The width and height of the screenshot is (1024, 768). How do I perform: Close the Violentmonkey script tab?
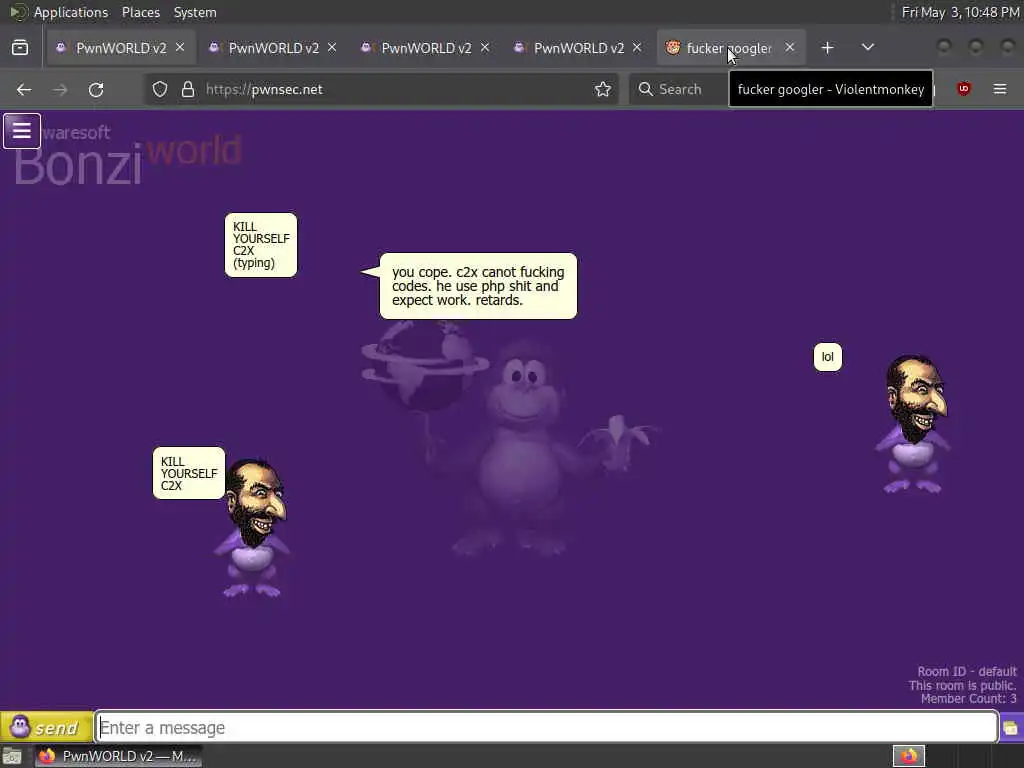tap(790, 48)
